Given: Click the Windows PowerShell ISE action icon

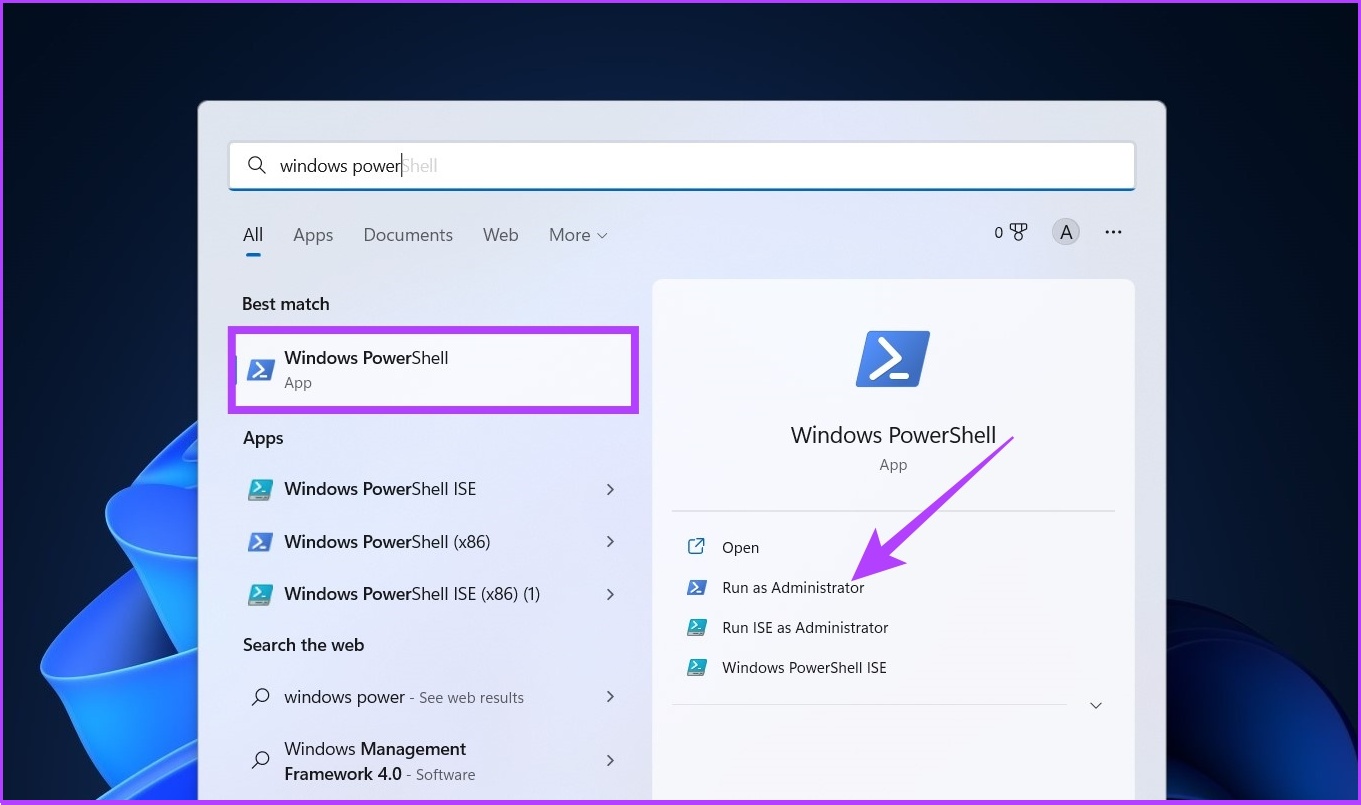Looking at the screenshot, I should 697,668.
